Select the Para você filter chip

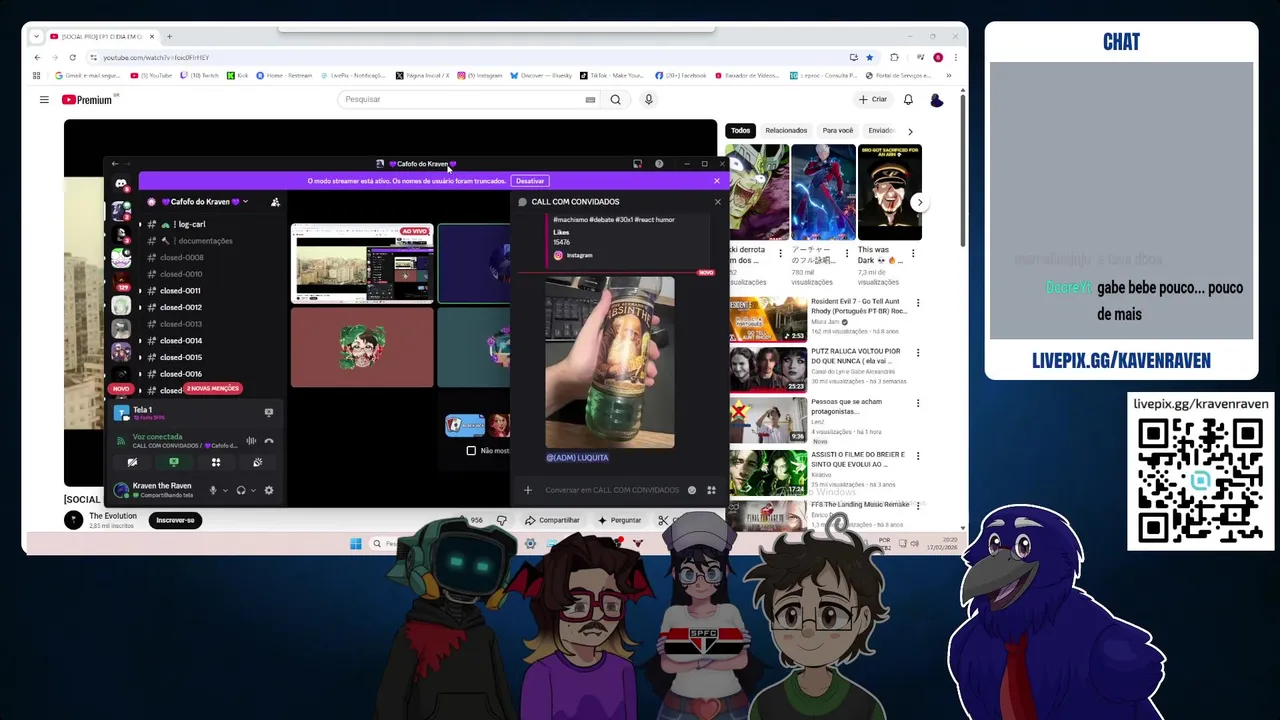(x=838, y=131)
